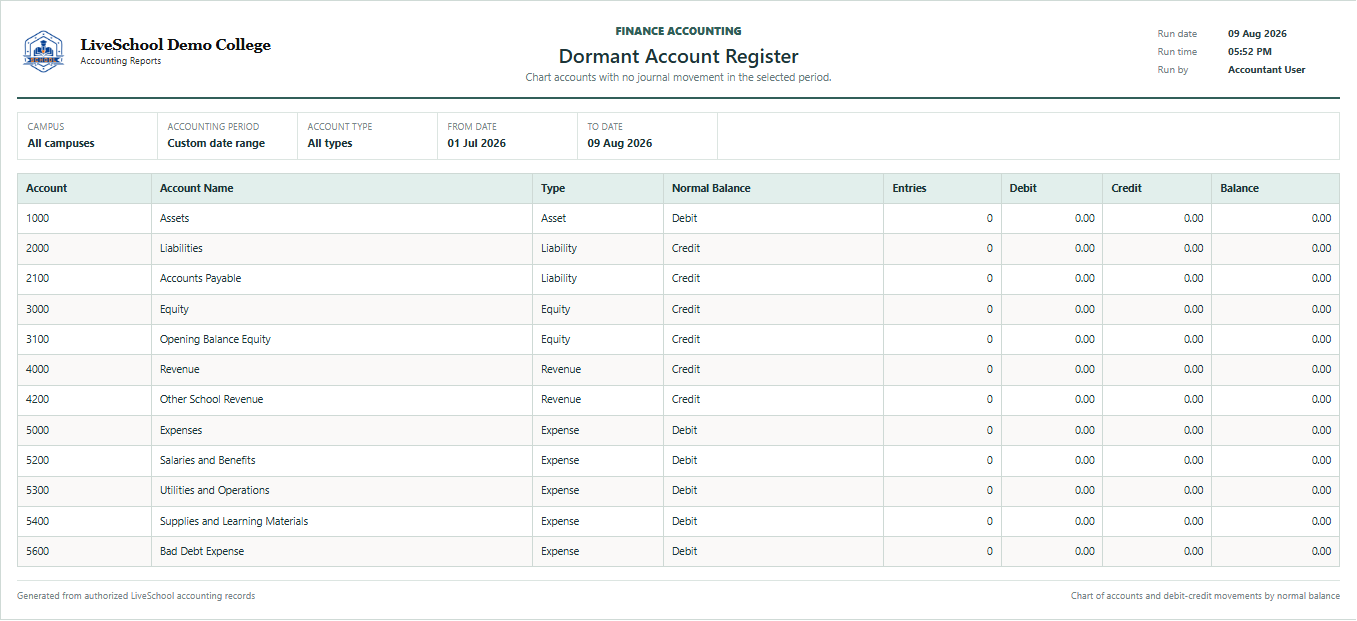This screenshot has height=621, width=1357.
Task: Select account number 4200
Action: (x=38, y=399)
